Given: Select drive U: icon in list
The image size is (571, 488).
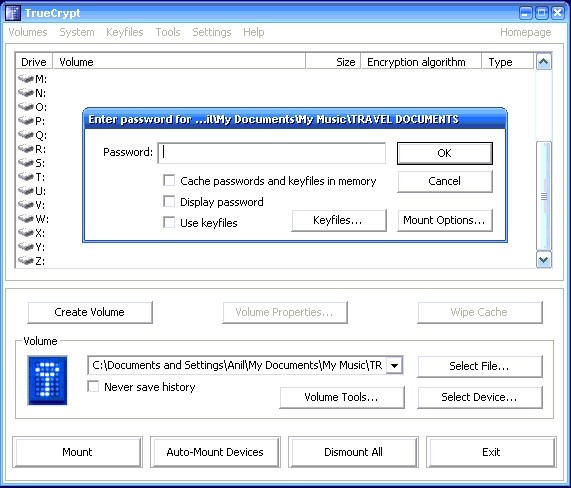Looking at the screenshot, I should coord(26,190).
